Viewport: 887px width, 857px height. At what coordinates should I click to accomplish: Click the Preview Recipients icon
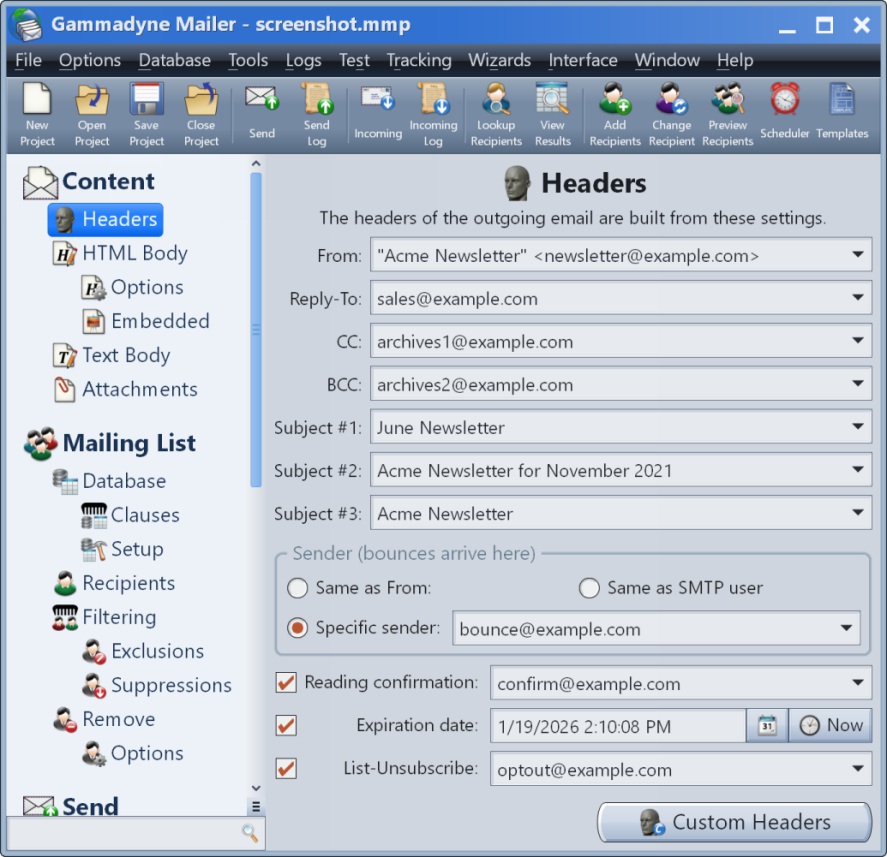click(727, 112)
